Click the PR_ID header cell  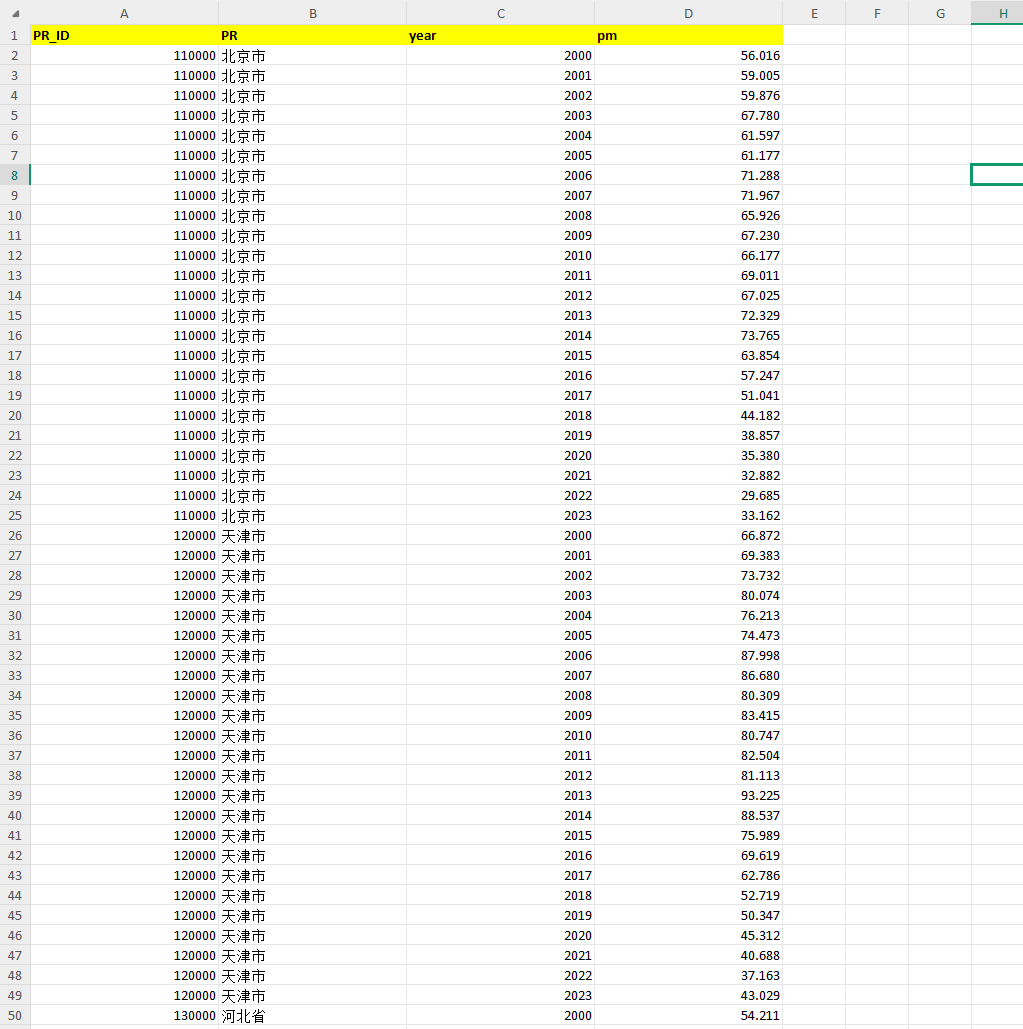(124, 35)
